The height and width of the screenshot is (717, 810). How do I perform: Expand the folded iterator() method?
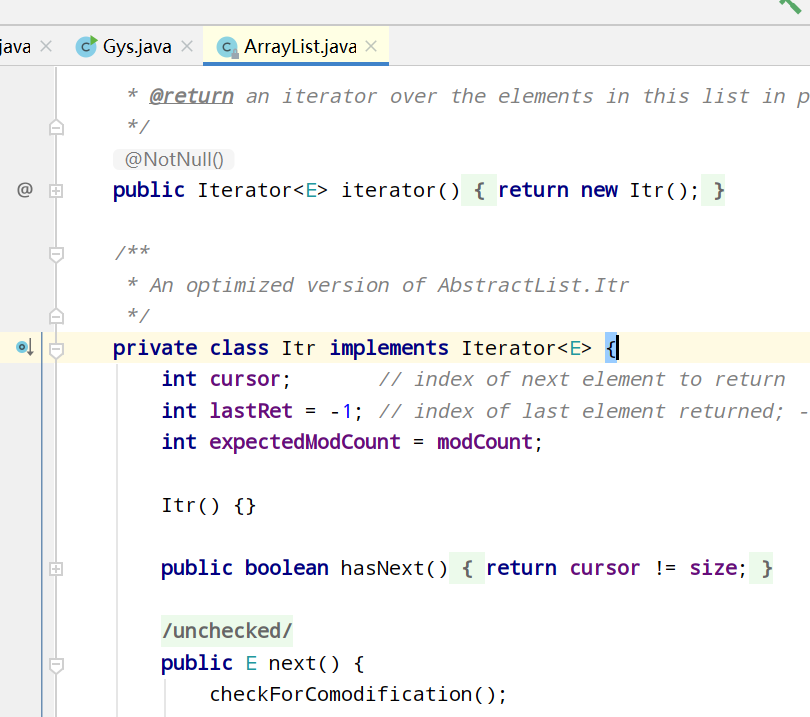coord(56,191)
